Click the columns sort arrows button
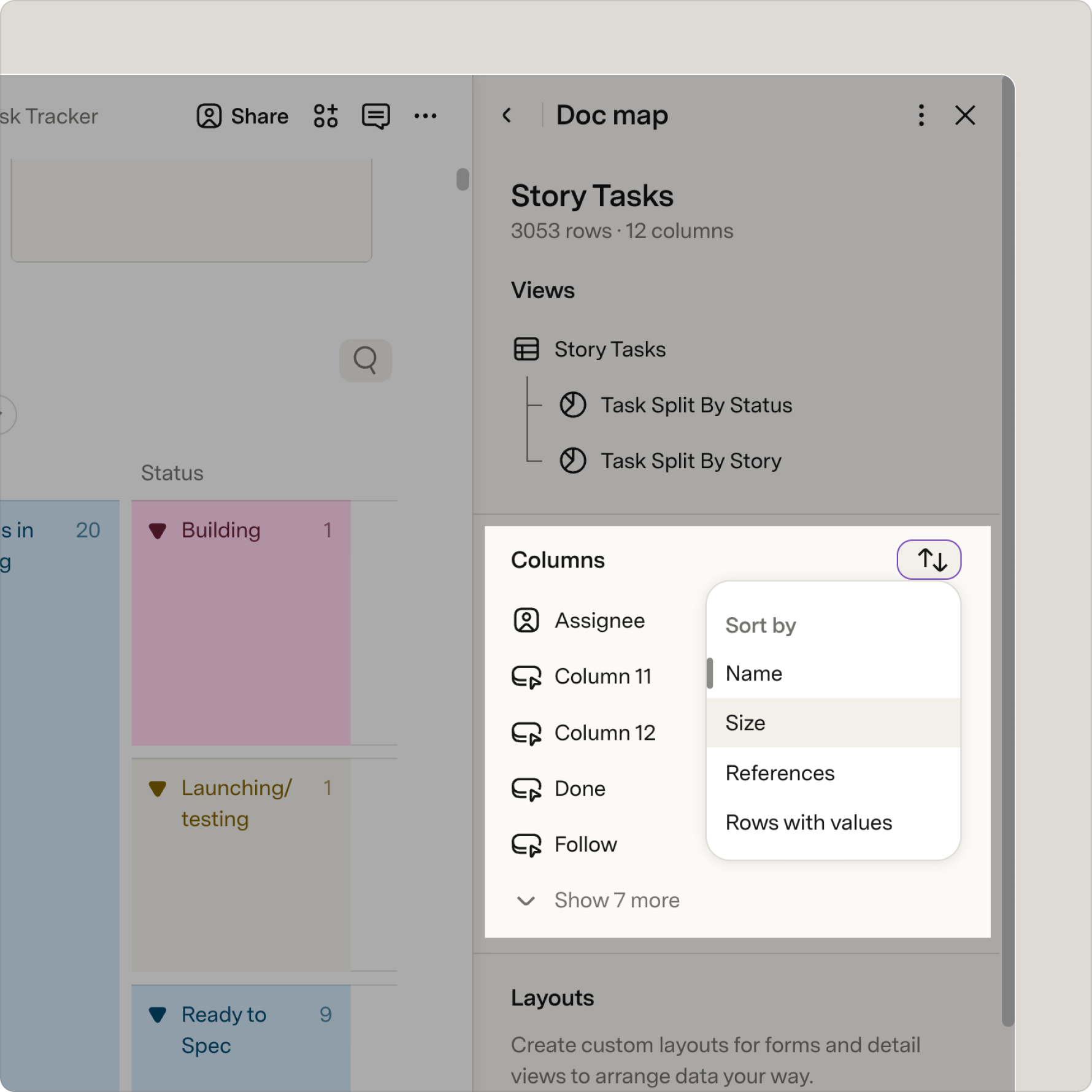This screenshot has height=1092, width=1092. coord(929,559)
